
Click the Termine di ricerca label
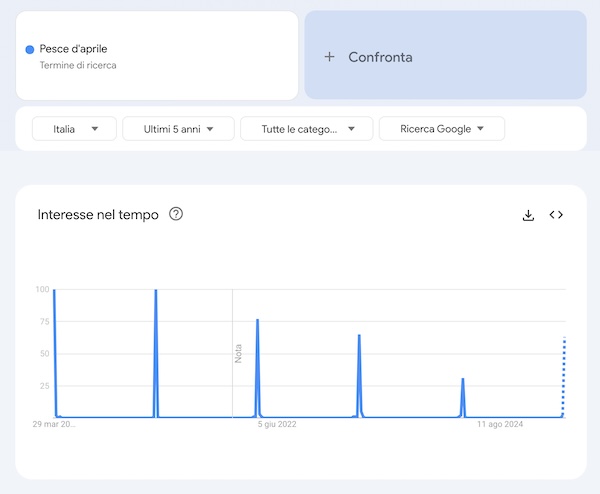click(x=78, y=66)
